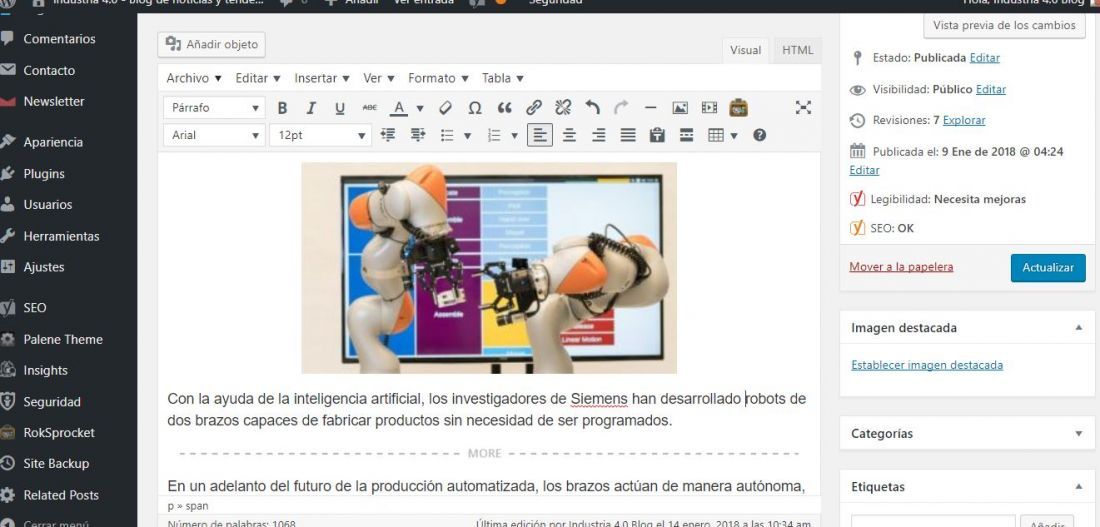Image resolution: width=1100 pixels, height=527 pixels.
Task: Center align the text
Action: click(569, 135)
